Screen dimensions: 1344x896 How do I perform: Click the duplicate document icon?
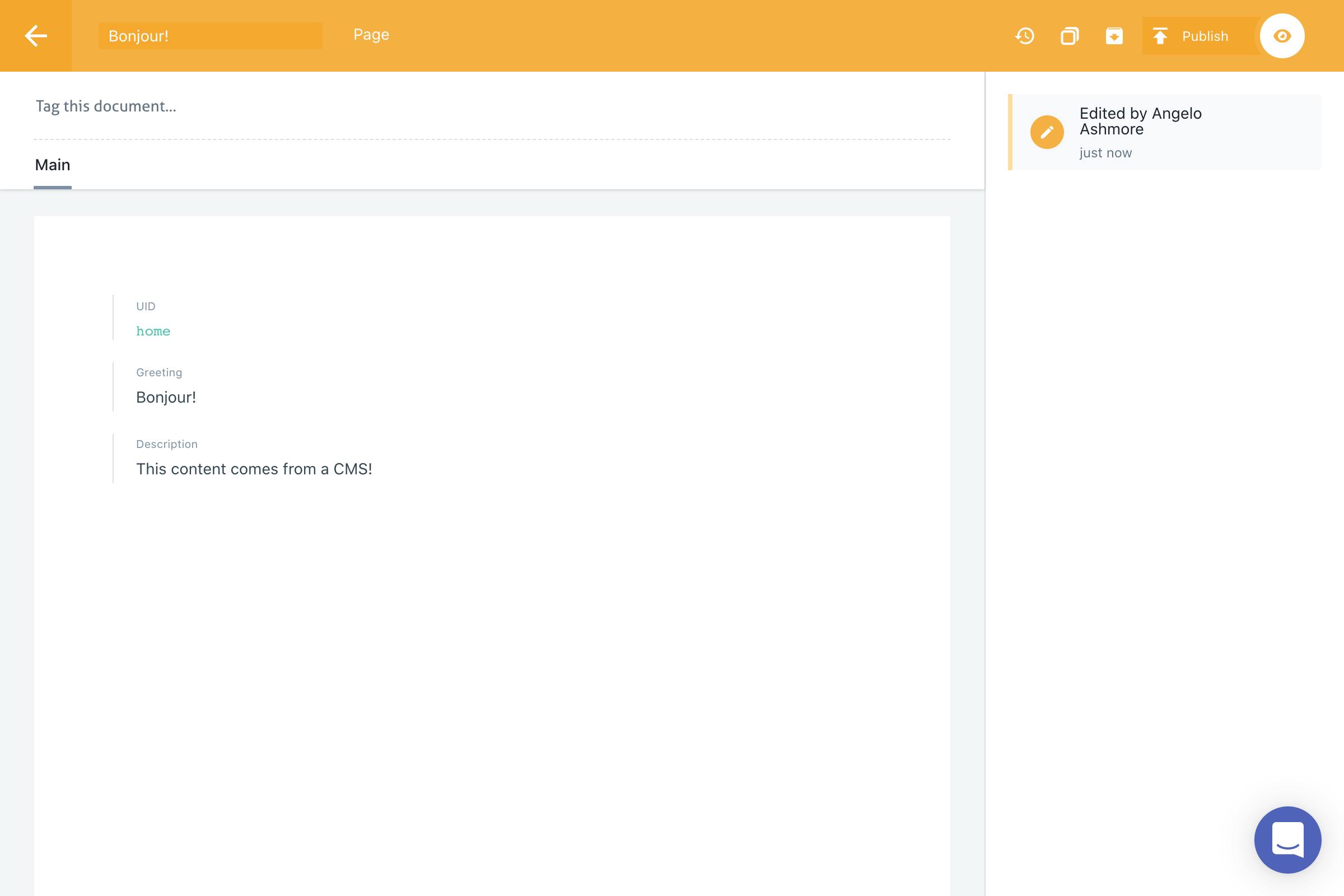pos(1068,35)
